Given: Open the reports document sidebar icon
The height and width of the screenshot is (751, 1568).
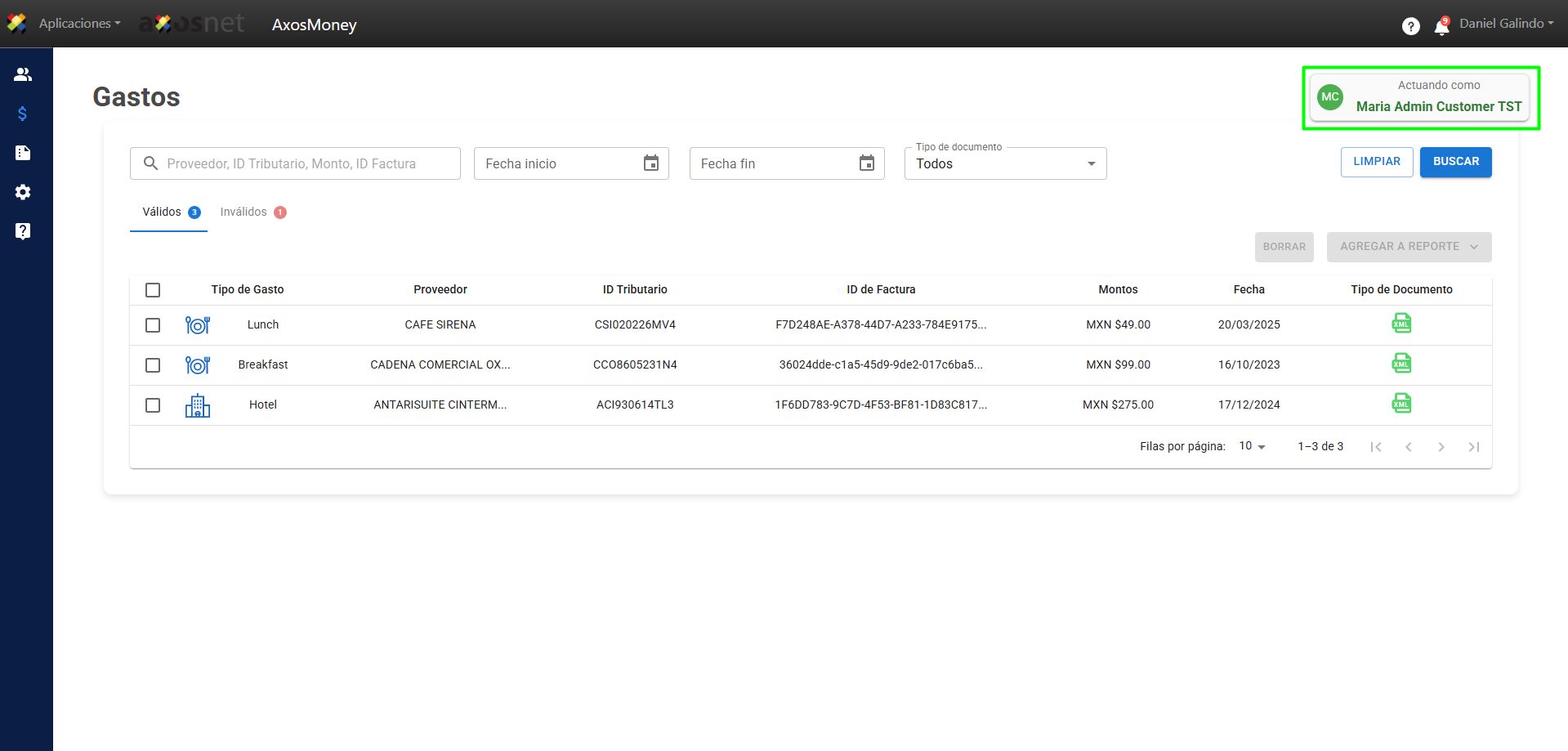Looking at the screenshot, I should click(23, 153).
